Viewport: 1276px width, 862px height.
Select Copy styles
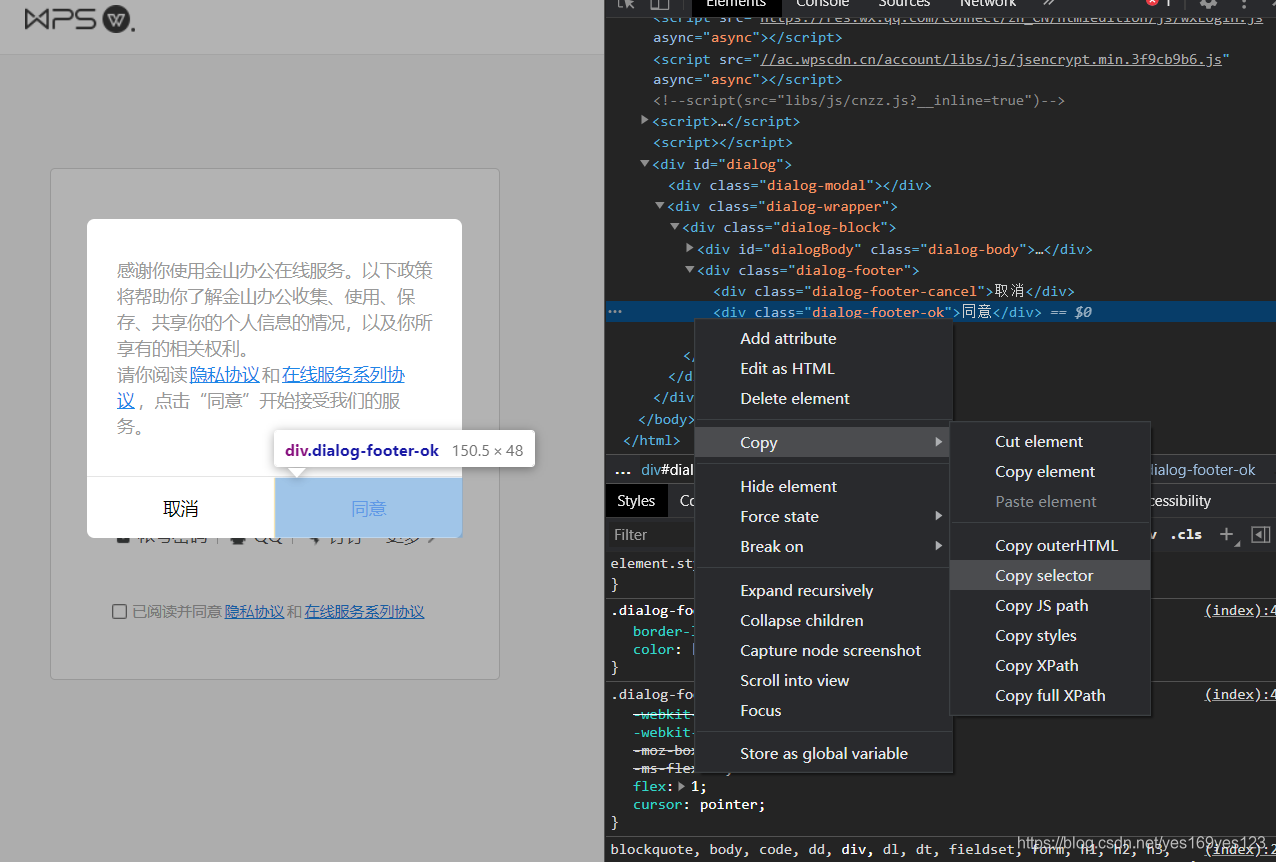tap(1050, 635)
